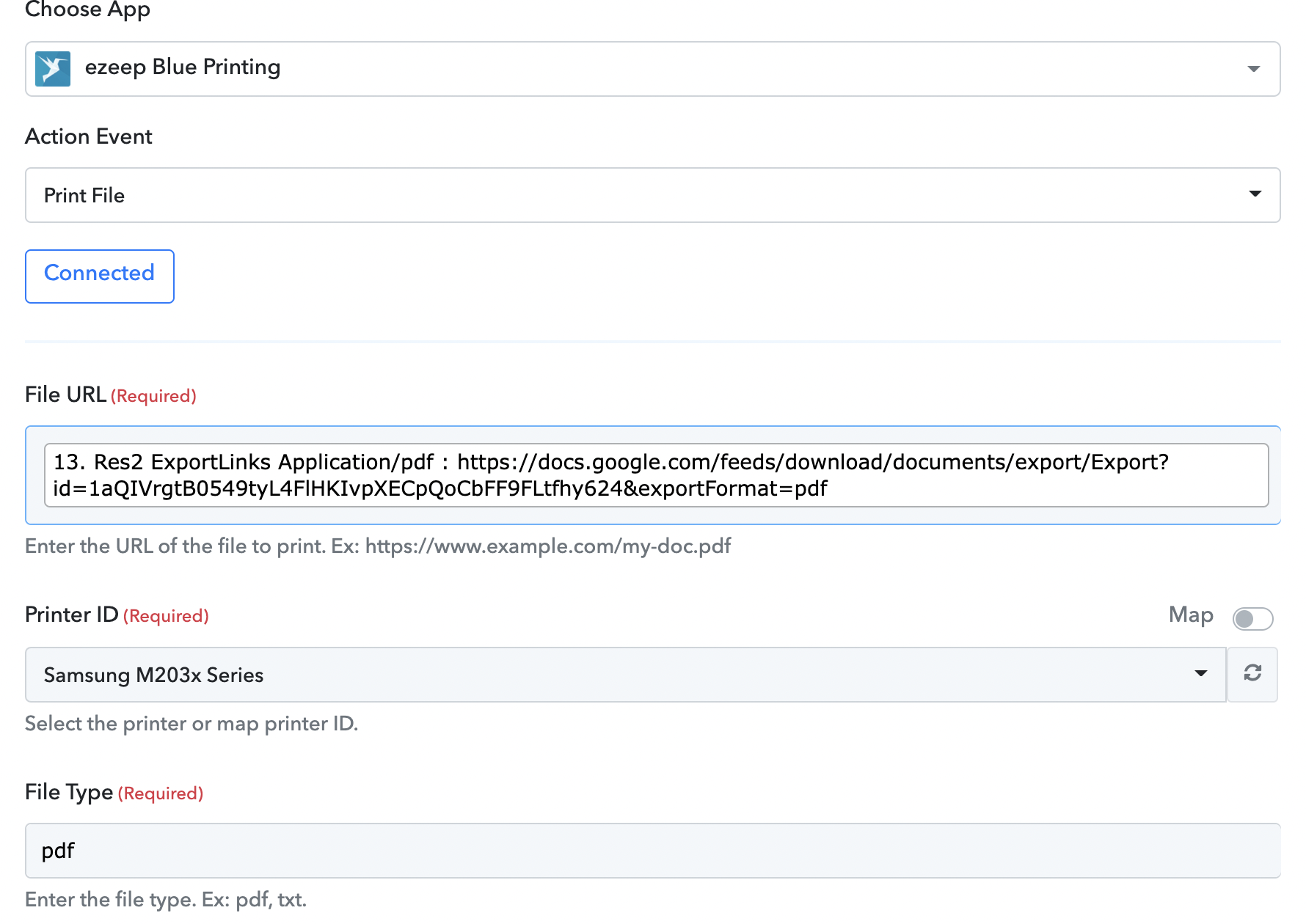The width and height of the screenshot is (1306, 924).
Task: Click the ezeep Blue Printing app logo
Action: [53, 69]
